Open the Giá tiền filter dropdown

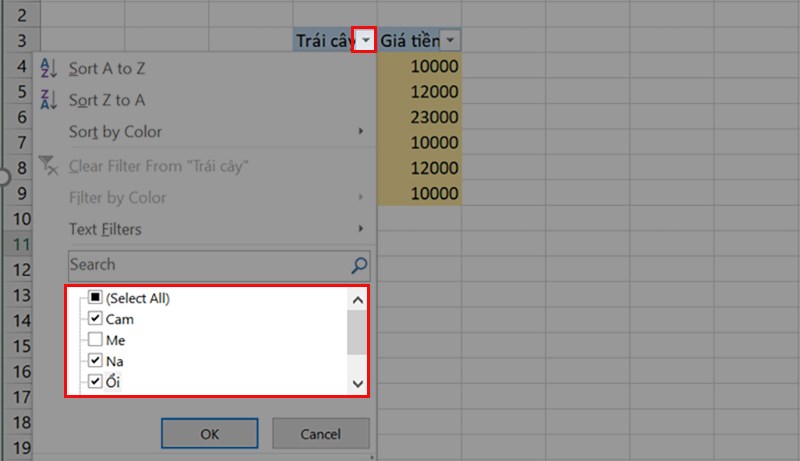450,40
